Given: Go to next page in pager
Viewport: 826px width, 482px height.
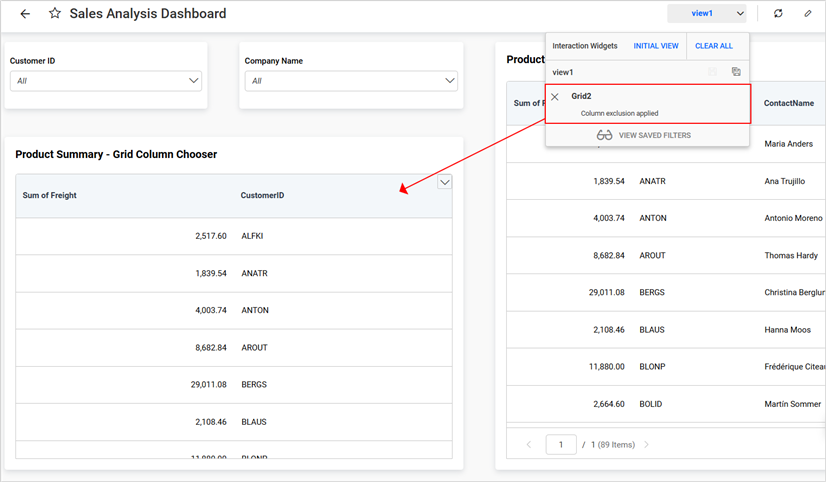Looking at the screenshot, I should pyautogui.click(x=647, y=444).
